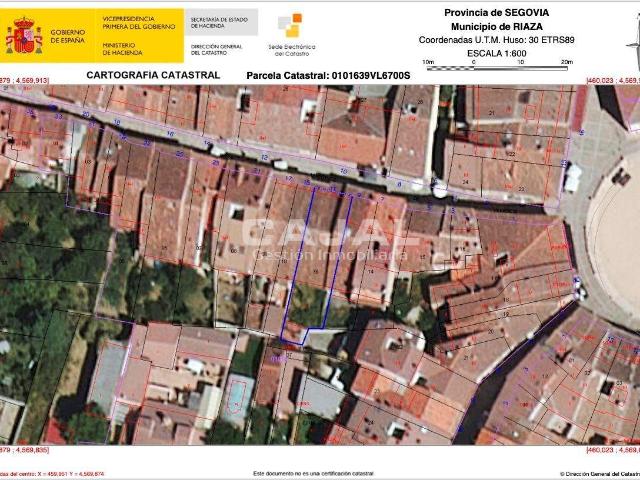Image resolution: width=640 pixels, height=480 pixels.
Task: Click the 'Municipio de RIAZA' heading
Action: [x=496, y=27]
